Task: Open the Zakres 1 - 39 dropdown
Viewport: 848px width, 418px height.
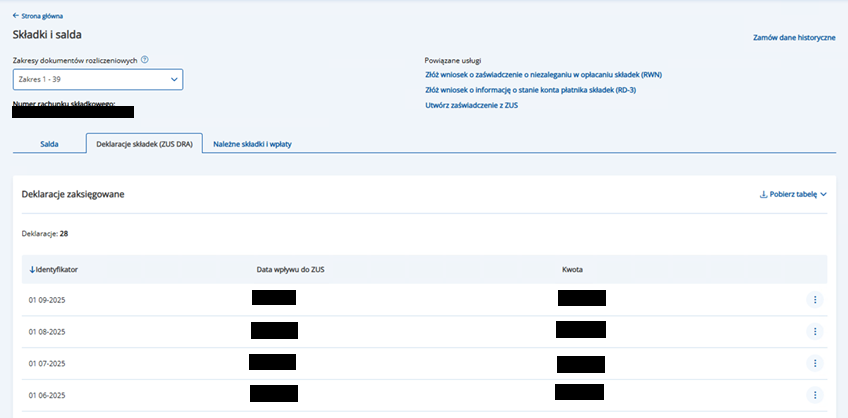Action: tap(97, 79)
